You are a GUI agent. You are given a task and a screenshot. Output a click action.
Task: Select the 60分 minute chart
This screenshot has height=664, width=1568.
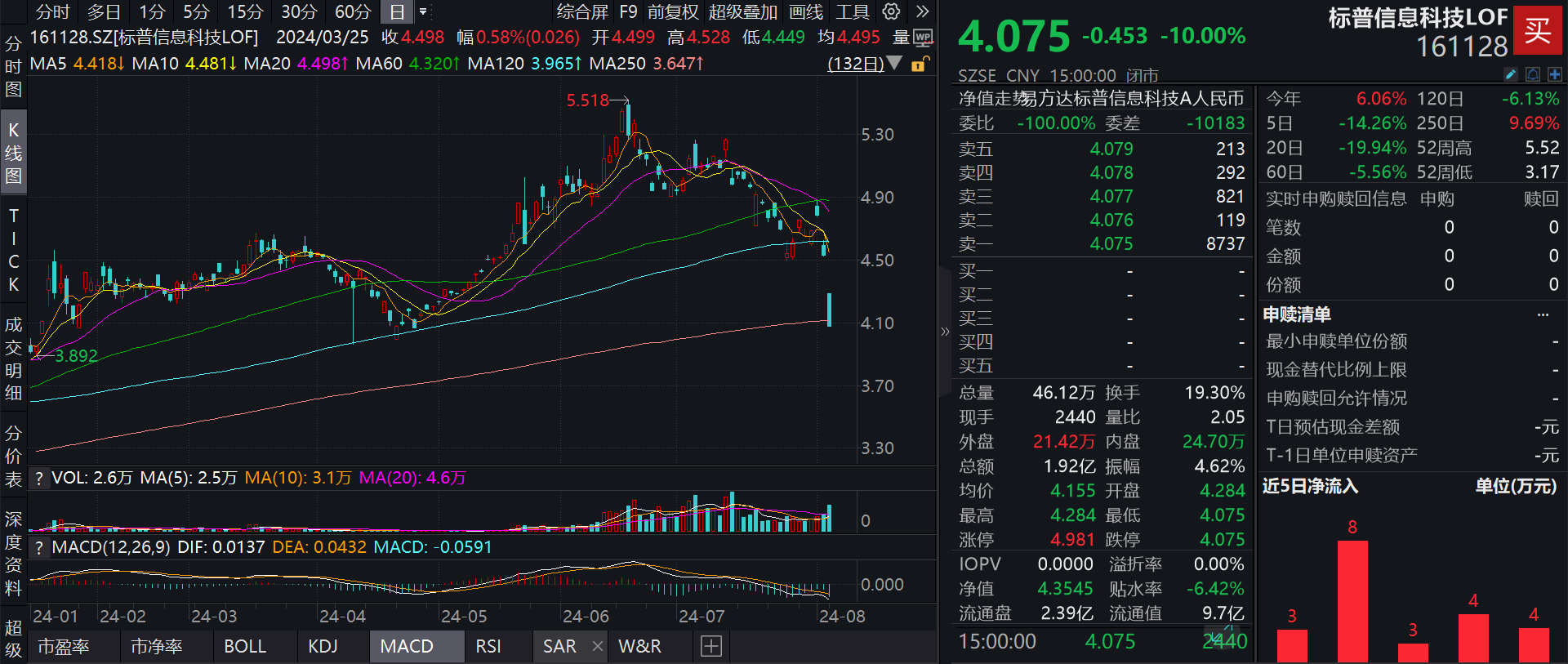[x=353, y=11]
